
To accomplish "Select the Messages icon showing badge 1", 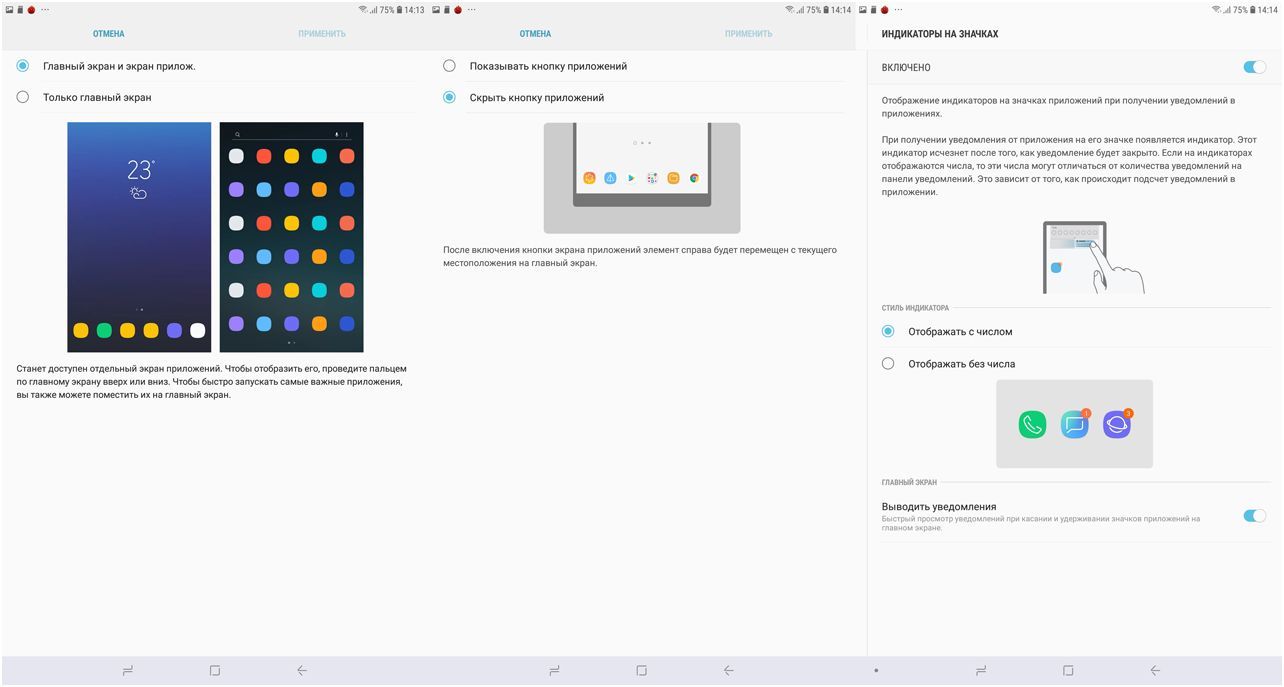I will (1073, 423).
